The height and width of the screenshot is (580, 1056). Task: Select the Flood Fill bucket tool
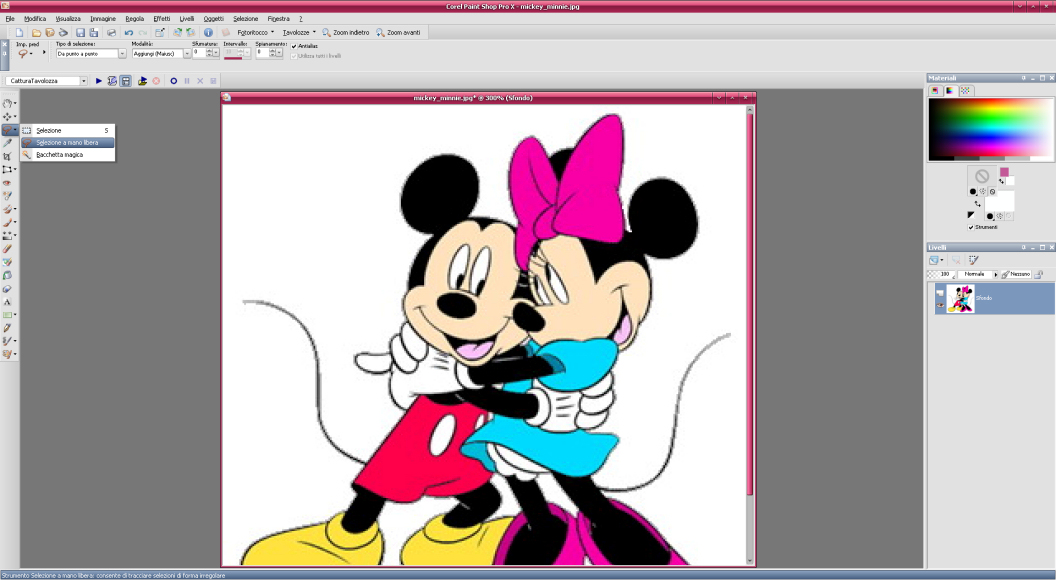(7, 276)
